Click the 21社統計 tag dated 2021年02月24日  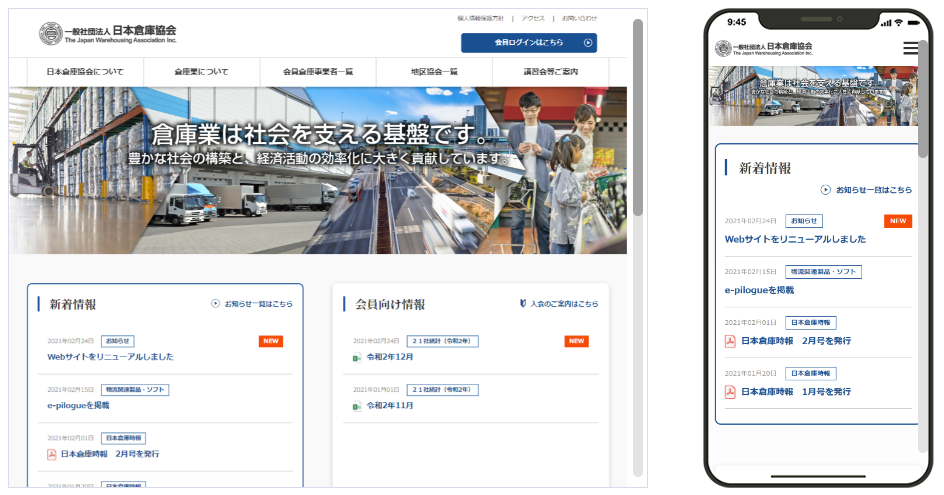(442, 341)
